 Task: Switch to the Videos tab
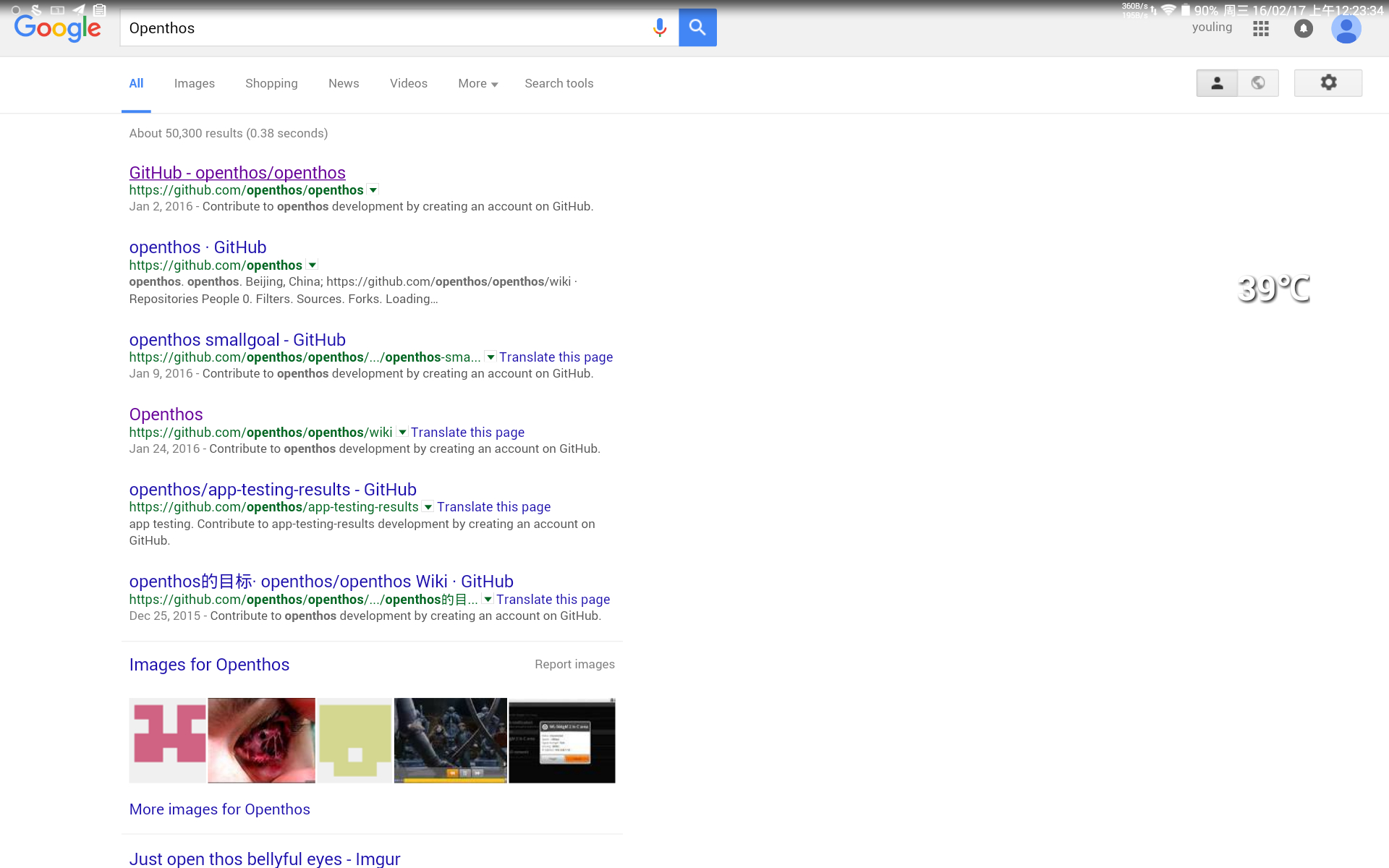pyautogui.click(x=409, y=83)
